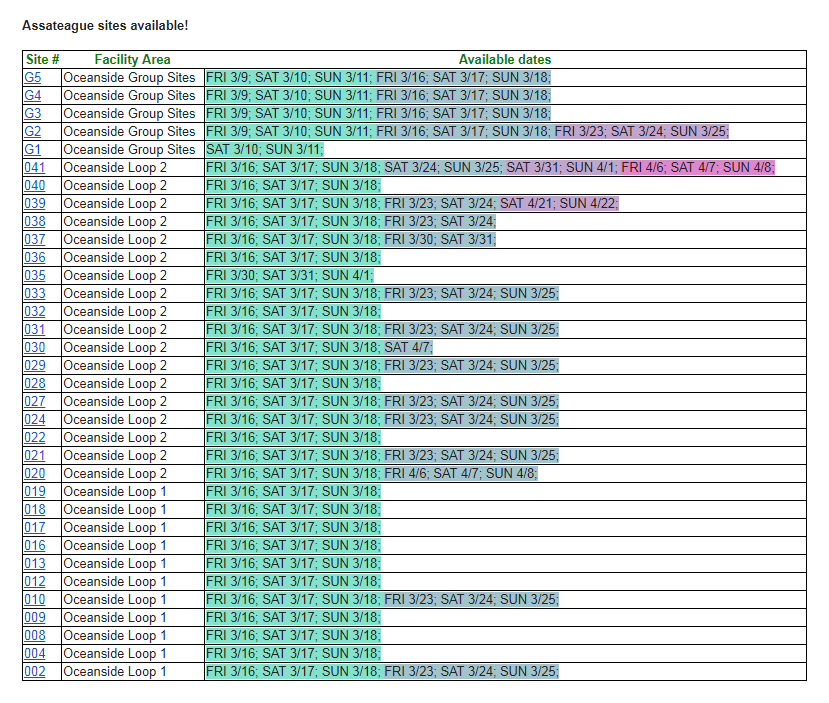Open site 009 link

tap(34, 617)
